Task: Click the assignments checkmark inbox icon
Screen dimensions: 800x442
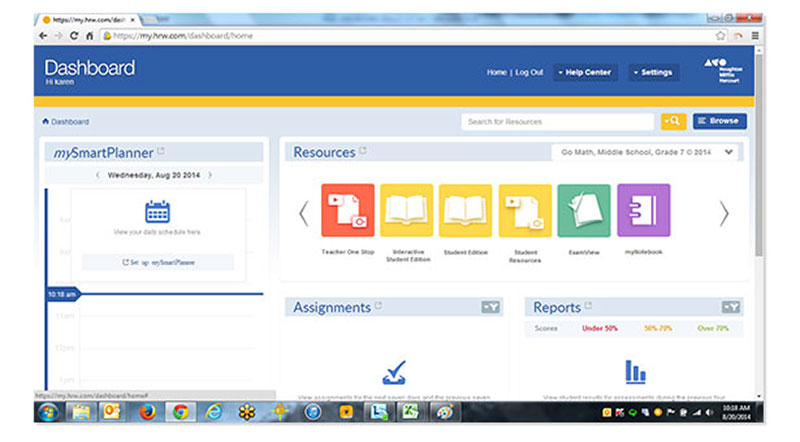Action: coord(394,373)
